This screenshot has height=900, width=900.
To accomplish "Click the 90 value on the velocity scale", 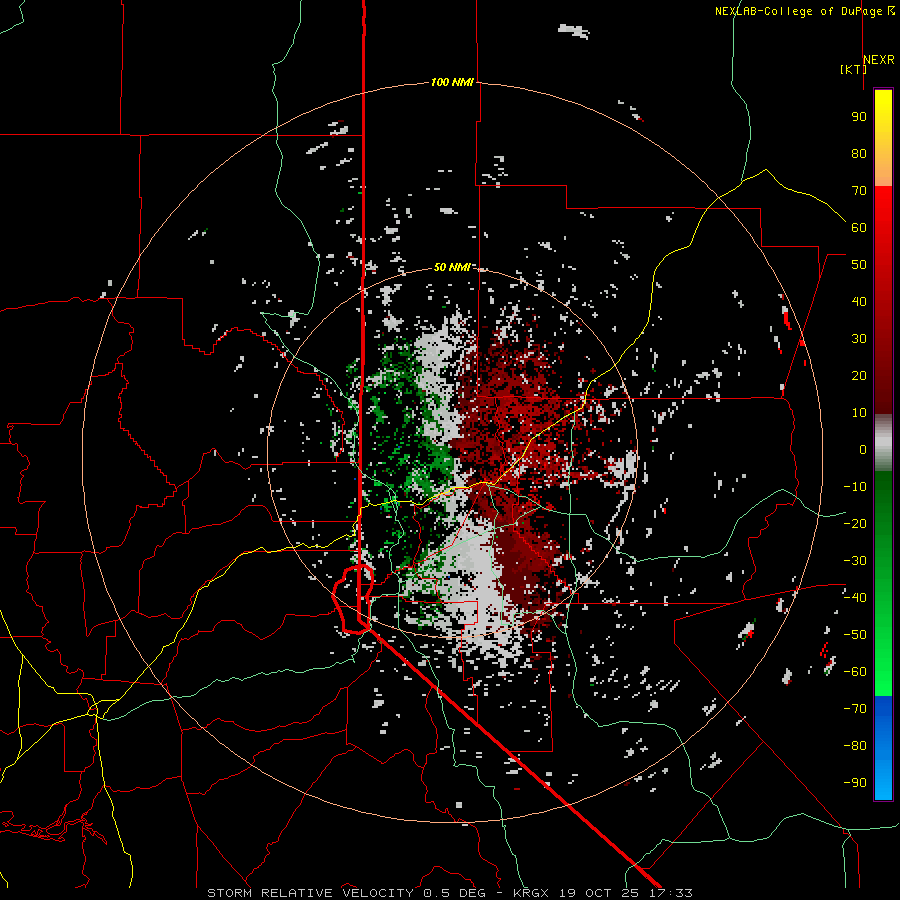I will tap(859, 117).
